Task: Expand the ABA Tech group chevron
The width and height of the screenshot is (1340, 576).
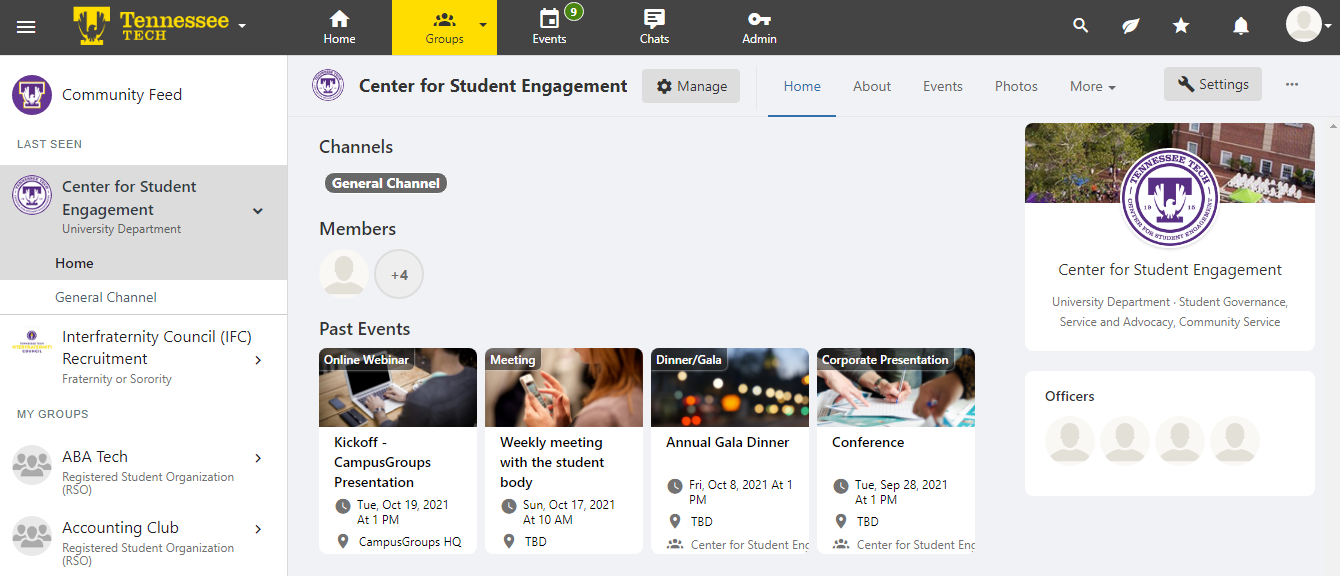Action: click(258, 458)
